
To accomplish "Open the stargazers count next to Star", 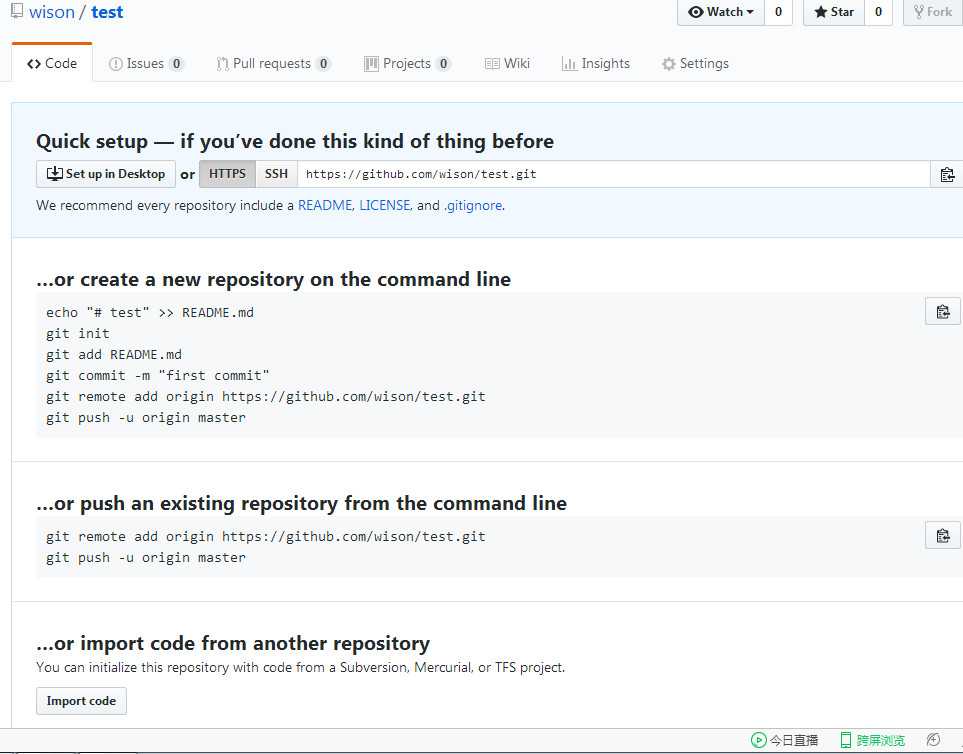I will tap(878, 12).
